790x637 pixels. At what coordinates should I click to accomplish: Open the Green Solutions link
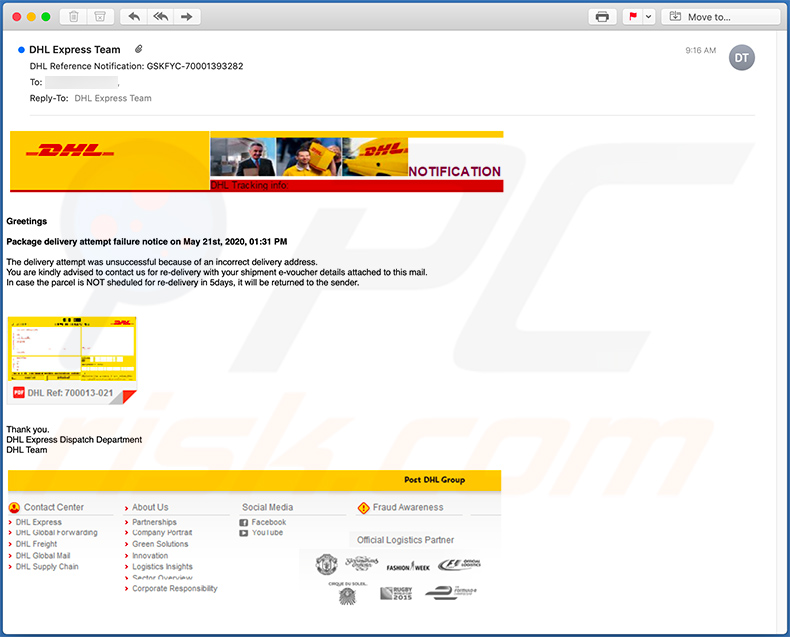(x=160, y=544)
